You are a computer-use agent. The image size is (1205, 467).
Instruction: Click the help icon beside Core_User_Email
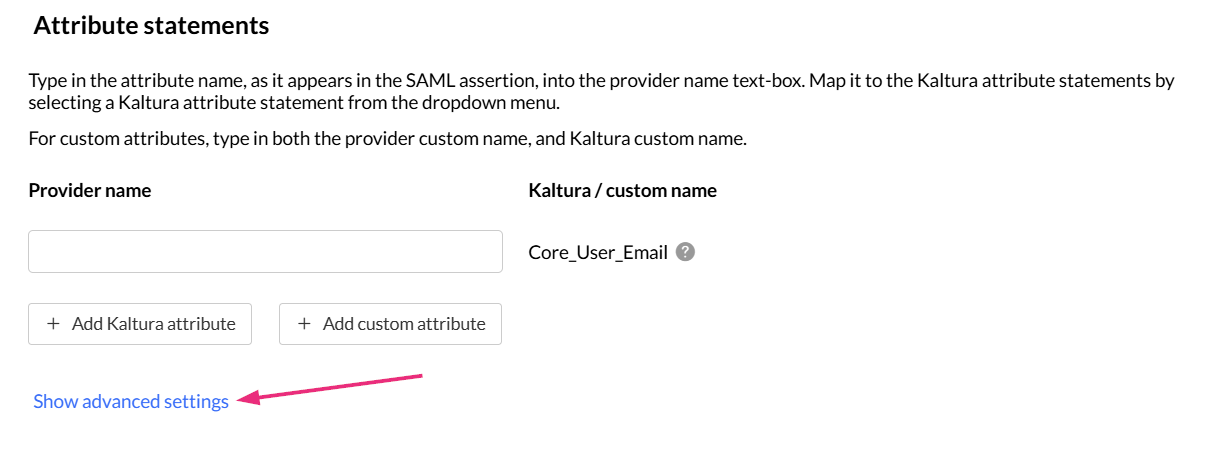[685, 252]
